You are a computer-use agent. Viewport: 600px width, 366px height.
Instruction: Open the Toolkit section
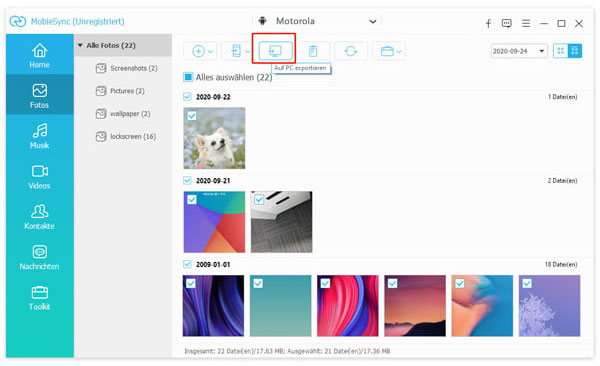click(x=39, y=297)
